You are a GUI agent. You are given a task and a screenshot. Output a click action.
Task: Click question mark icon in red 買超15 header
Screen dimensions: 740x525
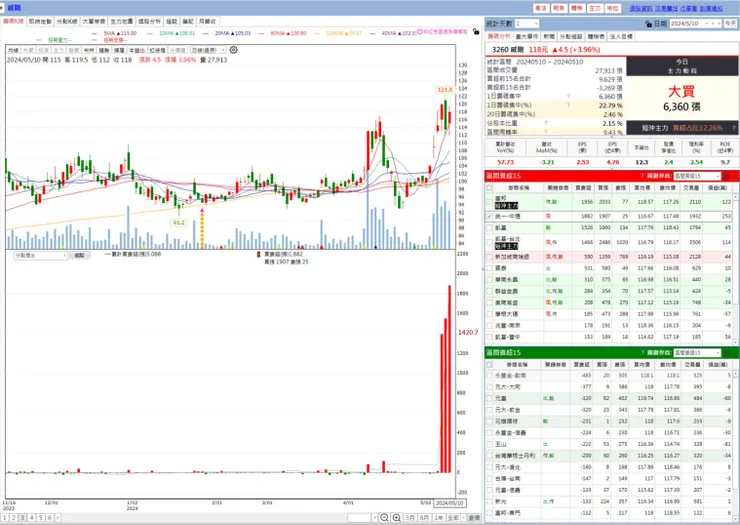coord(642,176)
